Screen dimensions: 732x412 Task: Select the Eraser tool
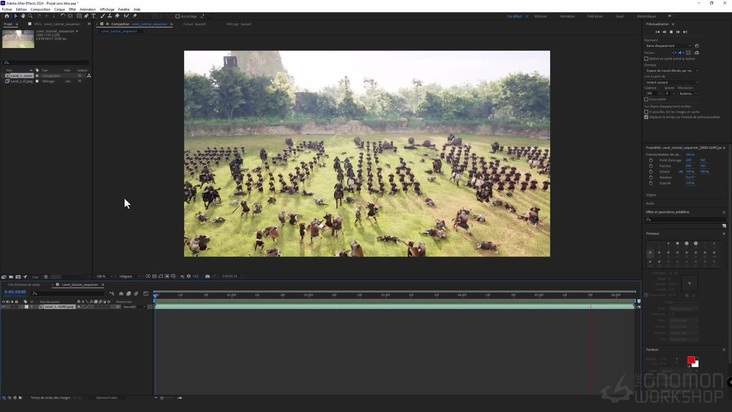pyautogui.click(x=117, y=16)
